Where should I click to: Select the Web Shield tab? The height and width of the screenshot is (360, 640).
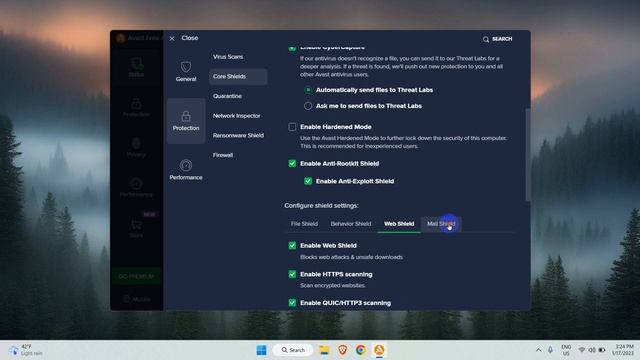399,224
